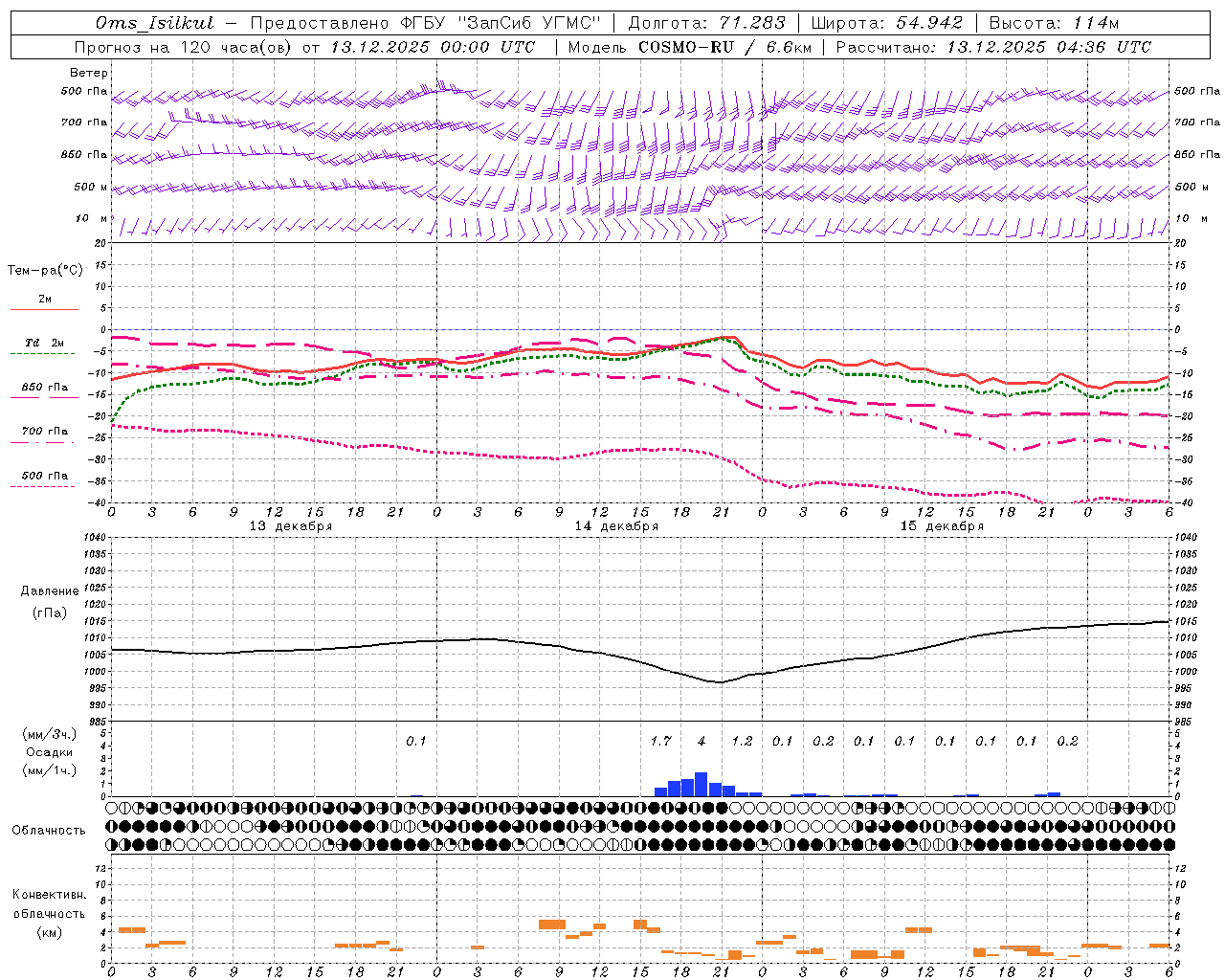This screenshot has width=1225, height=980.
Task: Click the "Облачность" label beside the cloud symbol rows
Action: (x=49, y=831)
